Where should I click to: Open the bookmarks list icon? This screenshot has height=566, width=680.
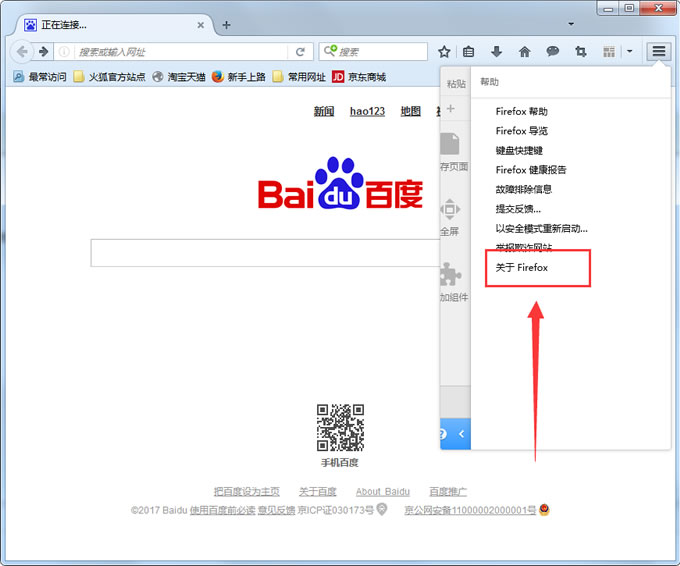click(468, 52)
